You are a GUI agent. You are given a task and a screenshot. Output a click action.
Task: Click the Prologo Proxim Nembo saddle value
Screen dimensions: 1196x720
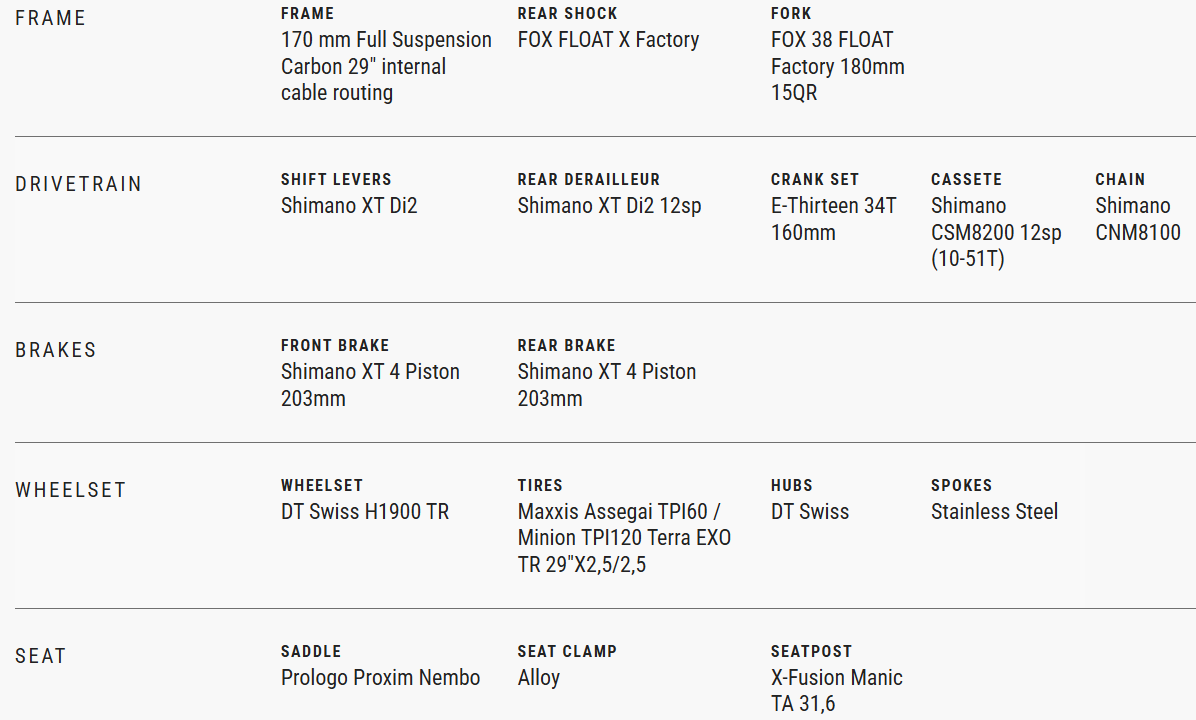(x=380, y=678)
